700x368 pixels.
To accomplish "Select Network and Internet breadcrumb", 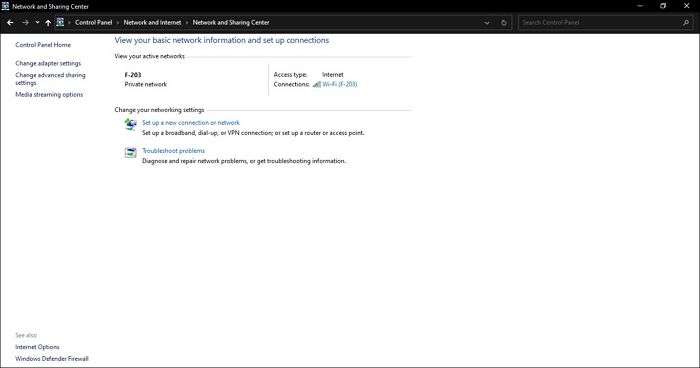I will (152, 22).
